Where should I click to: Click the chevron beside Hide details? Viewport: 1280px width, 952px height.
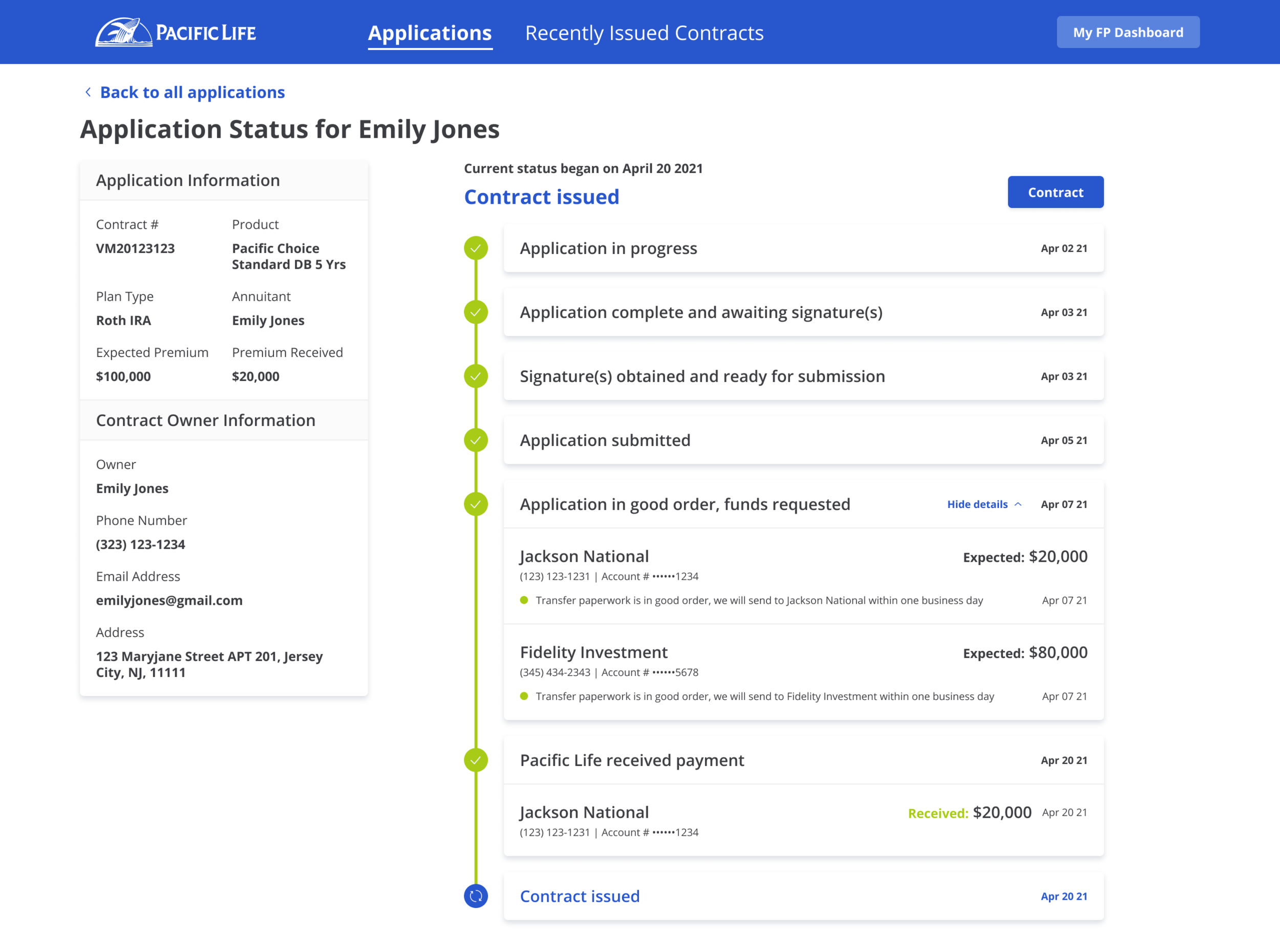(x=1018, y=504)
